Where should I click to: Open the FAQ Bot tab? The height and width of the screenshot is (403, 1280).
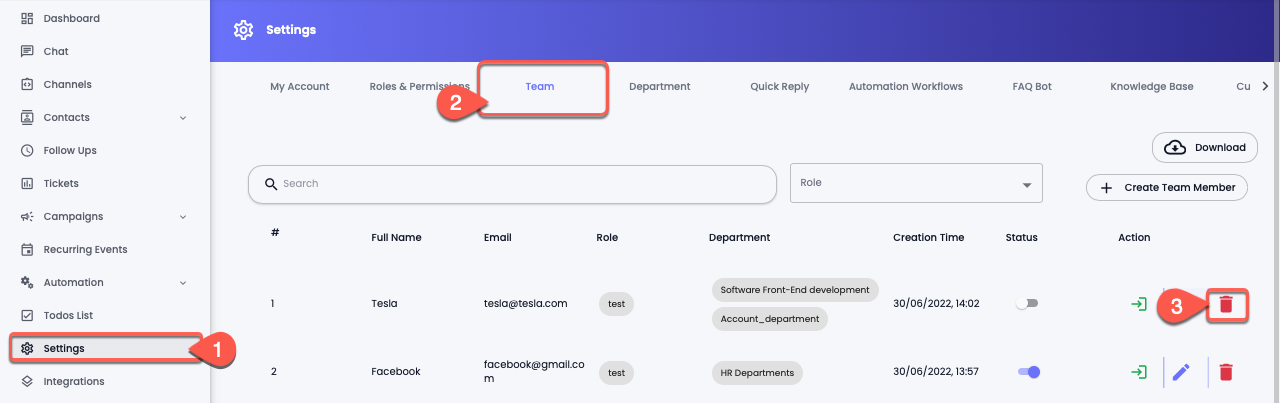tap(1032, 86)
